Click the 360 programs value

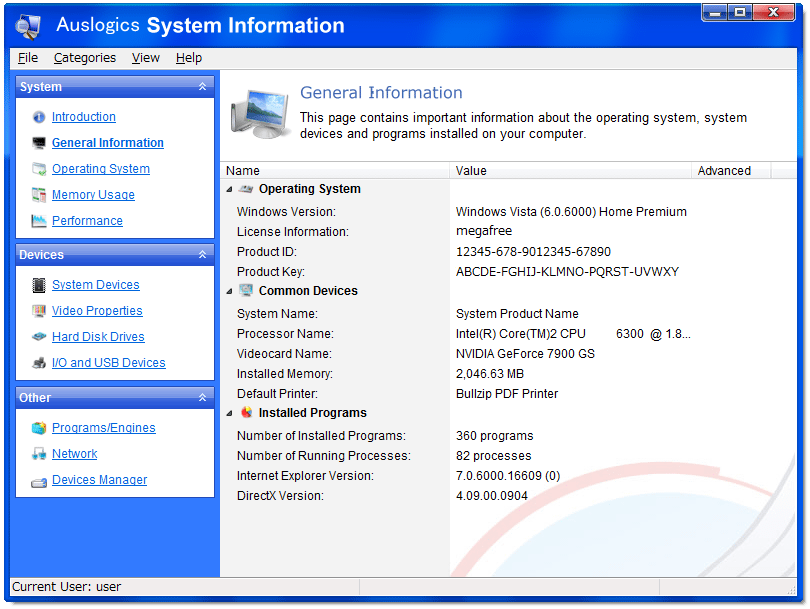tap(494, 436)
